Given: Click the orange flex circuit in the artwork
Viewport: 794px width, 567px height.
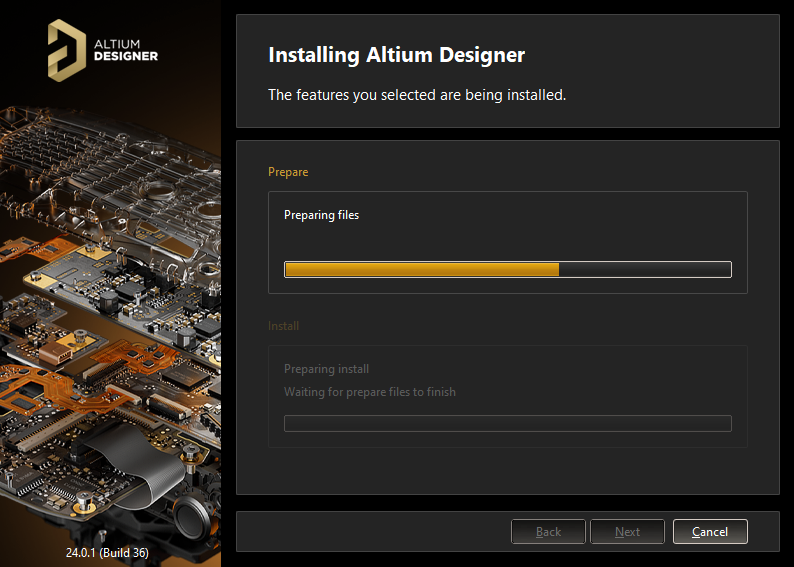Looking at the screenshot, I should (40, 385).
